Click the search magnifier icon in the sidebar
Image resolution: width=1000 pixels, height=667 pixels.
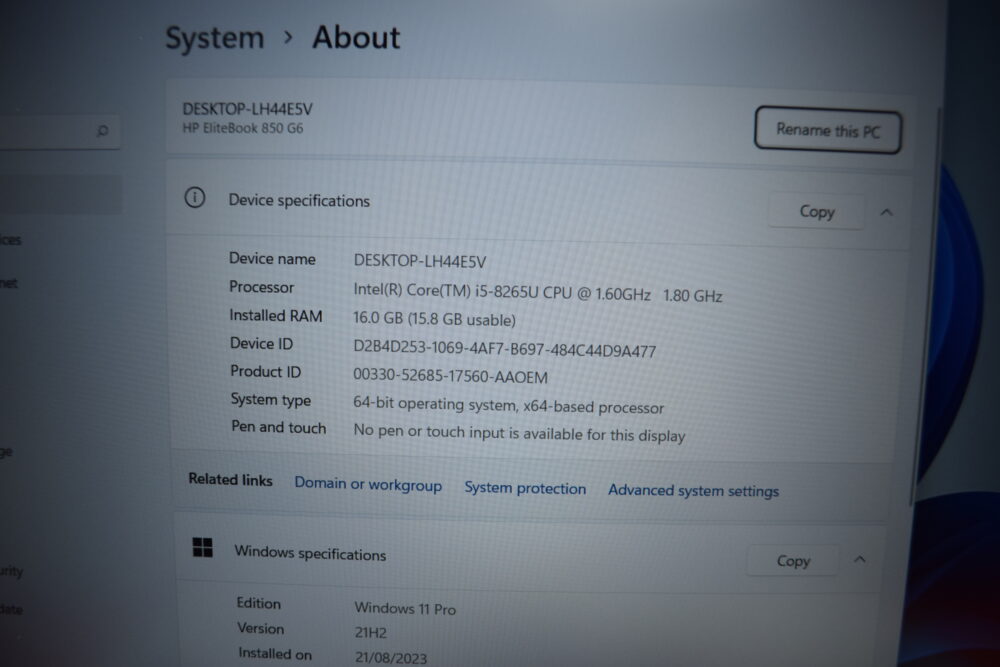coord(102,131)
